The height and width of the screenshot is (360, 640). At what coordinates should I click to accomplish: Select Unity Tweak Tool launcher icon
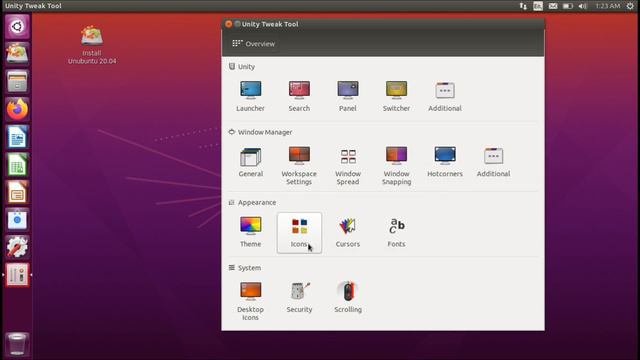pos(17,275)
